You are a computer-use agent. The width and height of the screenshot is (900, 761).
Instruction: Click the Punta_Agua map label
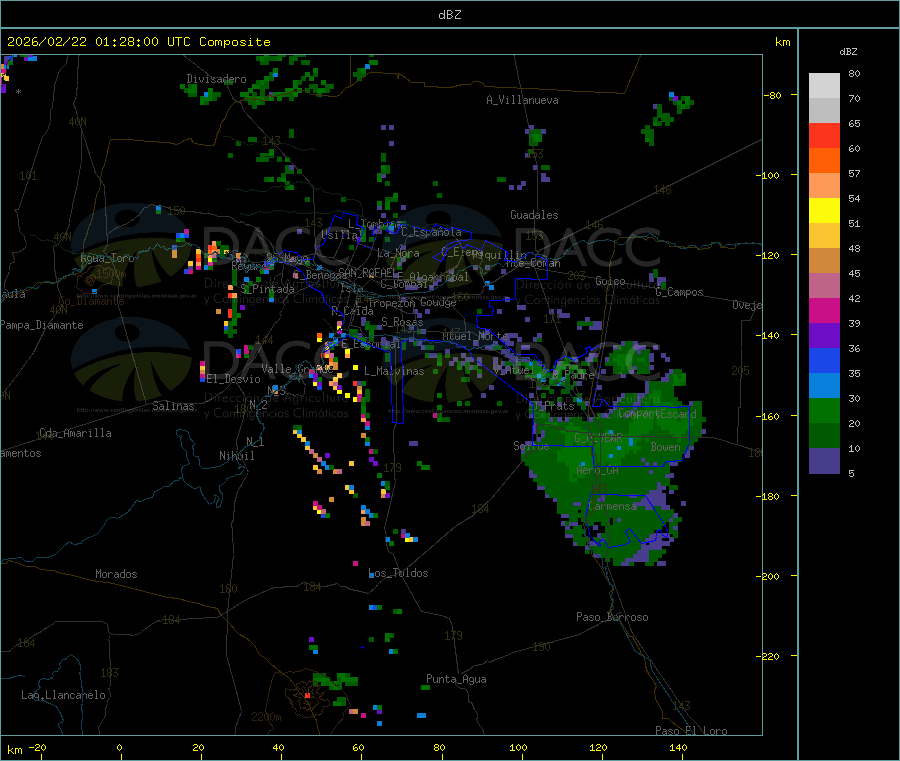tap(456, 679)
